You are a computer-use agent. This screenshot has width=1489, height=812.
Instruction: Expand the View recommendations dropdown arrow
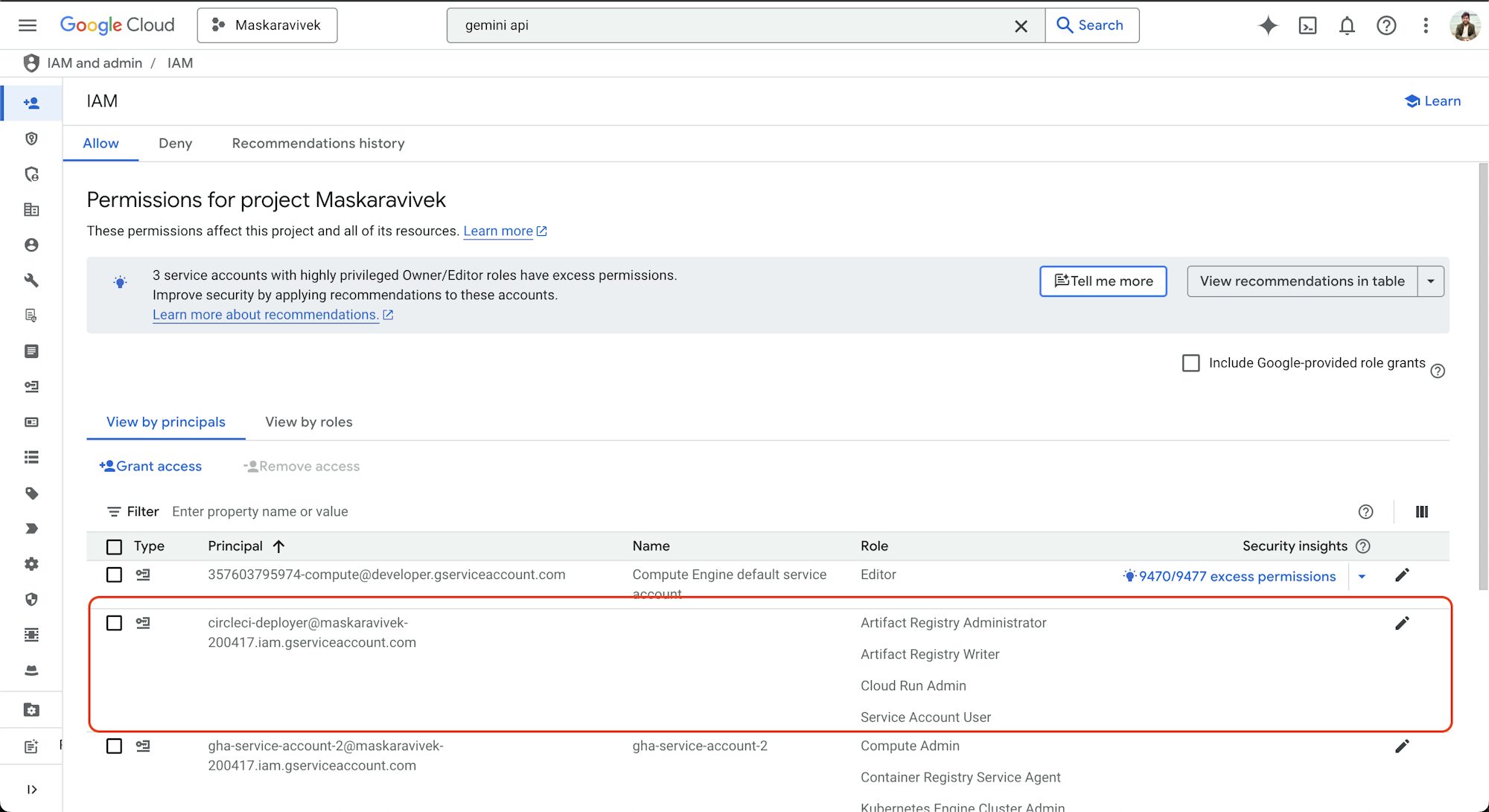1431,281
